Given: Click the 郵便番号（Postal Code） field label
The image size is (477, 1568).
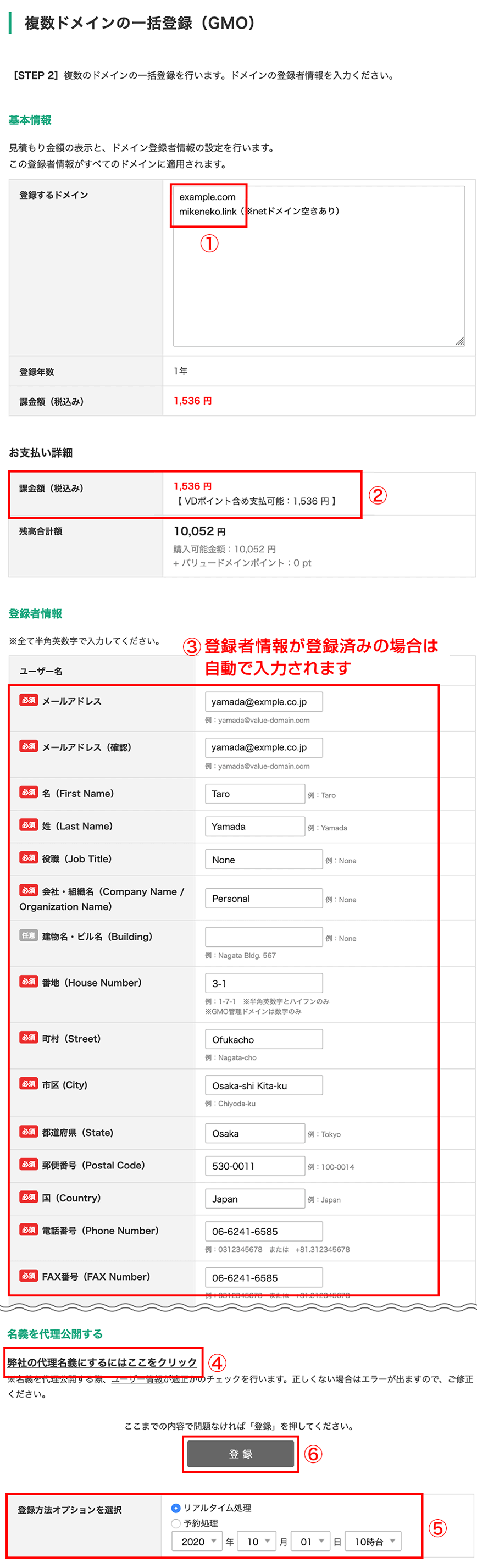Looking at the screenshot, I should click(x=93, y=1165).
